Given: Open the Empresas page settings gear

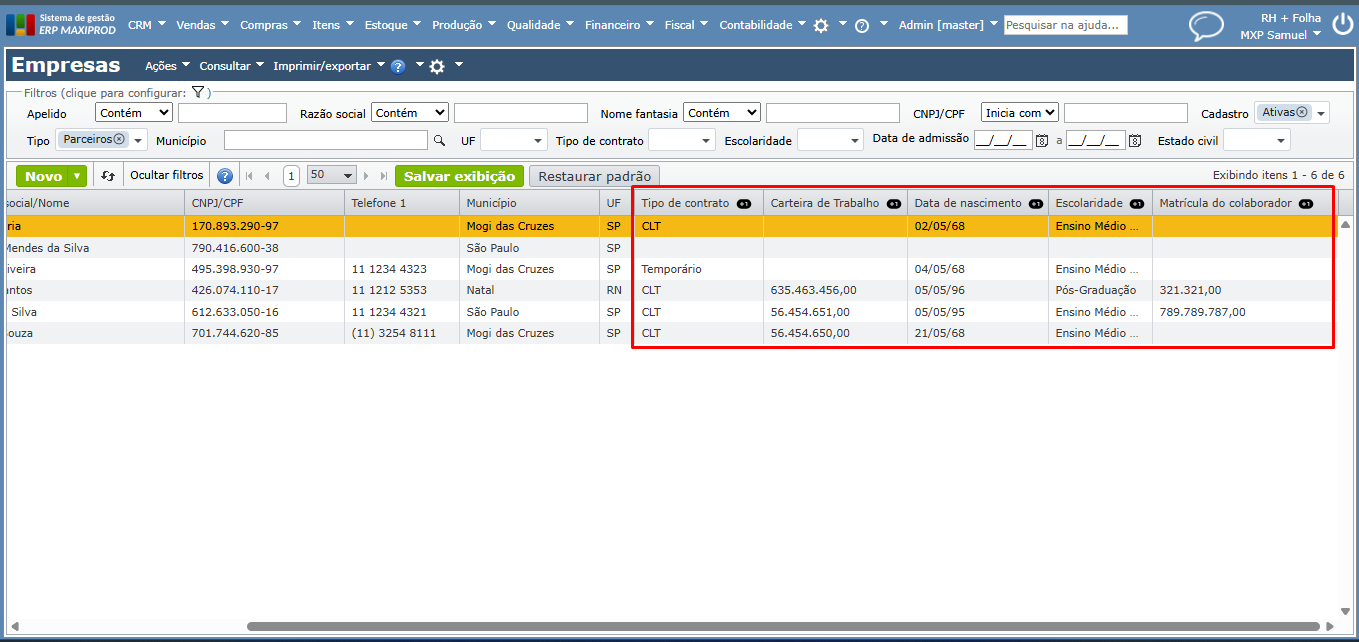Looking at the screenshot, I should (437, 67).
